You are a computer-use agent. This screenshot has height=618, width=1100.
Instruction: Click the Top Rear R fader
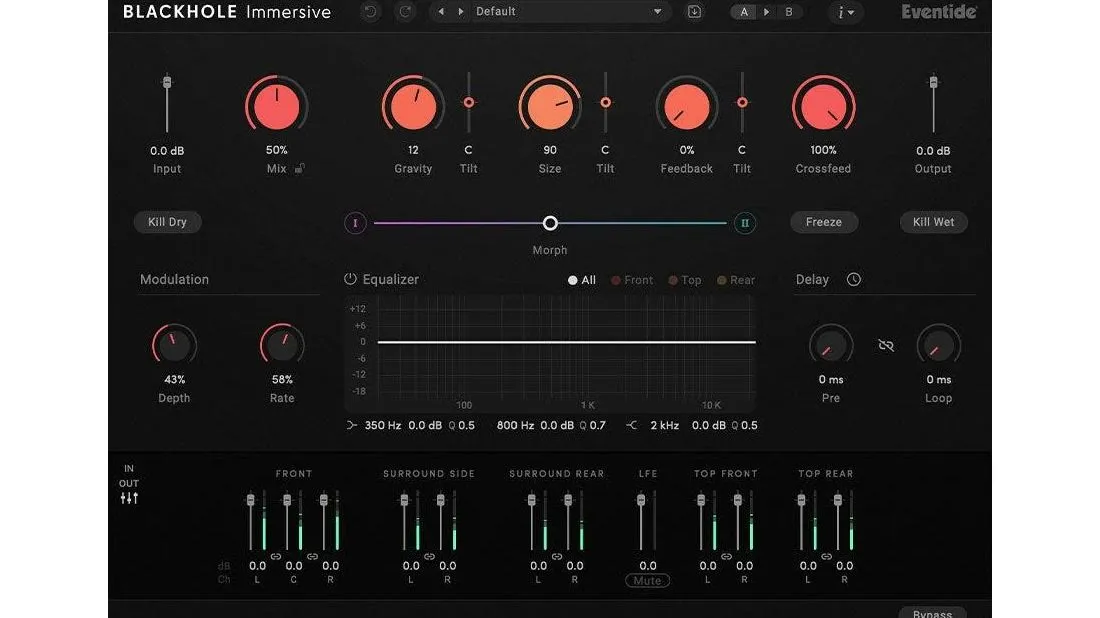(x=838, y=520)
